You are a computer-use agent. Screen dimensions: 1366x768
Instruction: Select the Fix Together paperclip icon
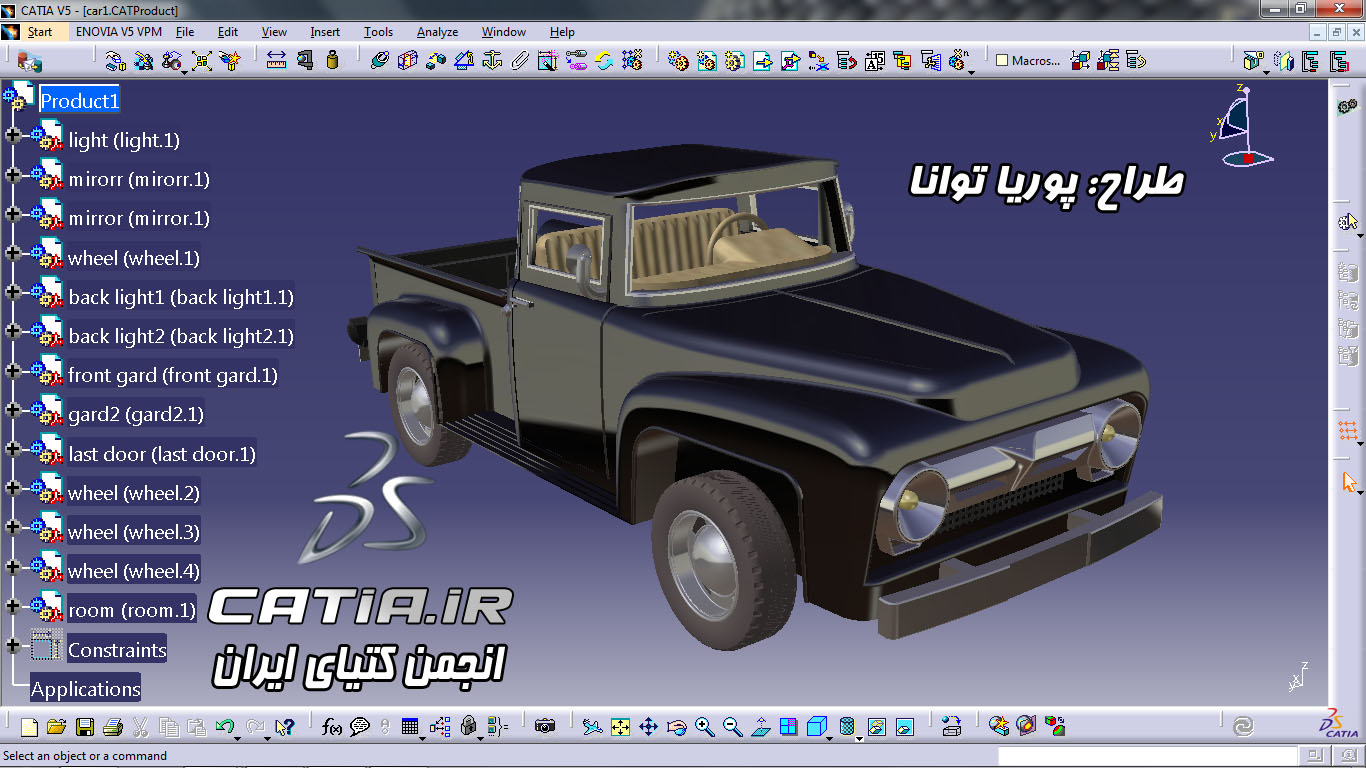(x=519, y=60)
